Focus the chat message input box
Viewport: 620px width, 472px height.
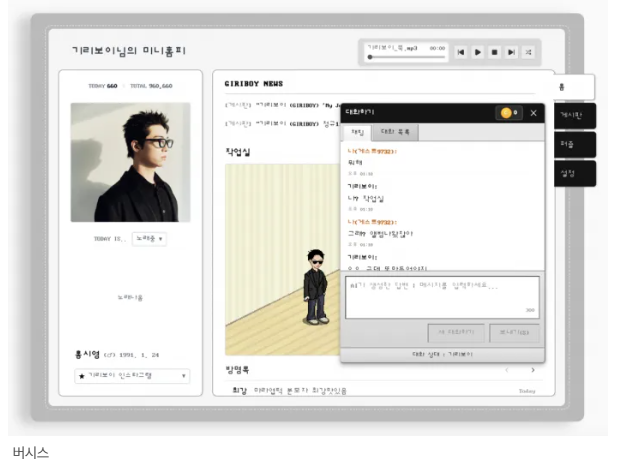pos(442,297)
